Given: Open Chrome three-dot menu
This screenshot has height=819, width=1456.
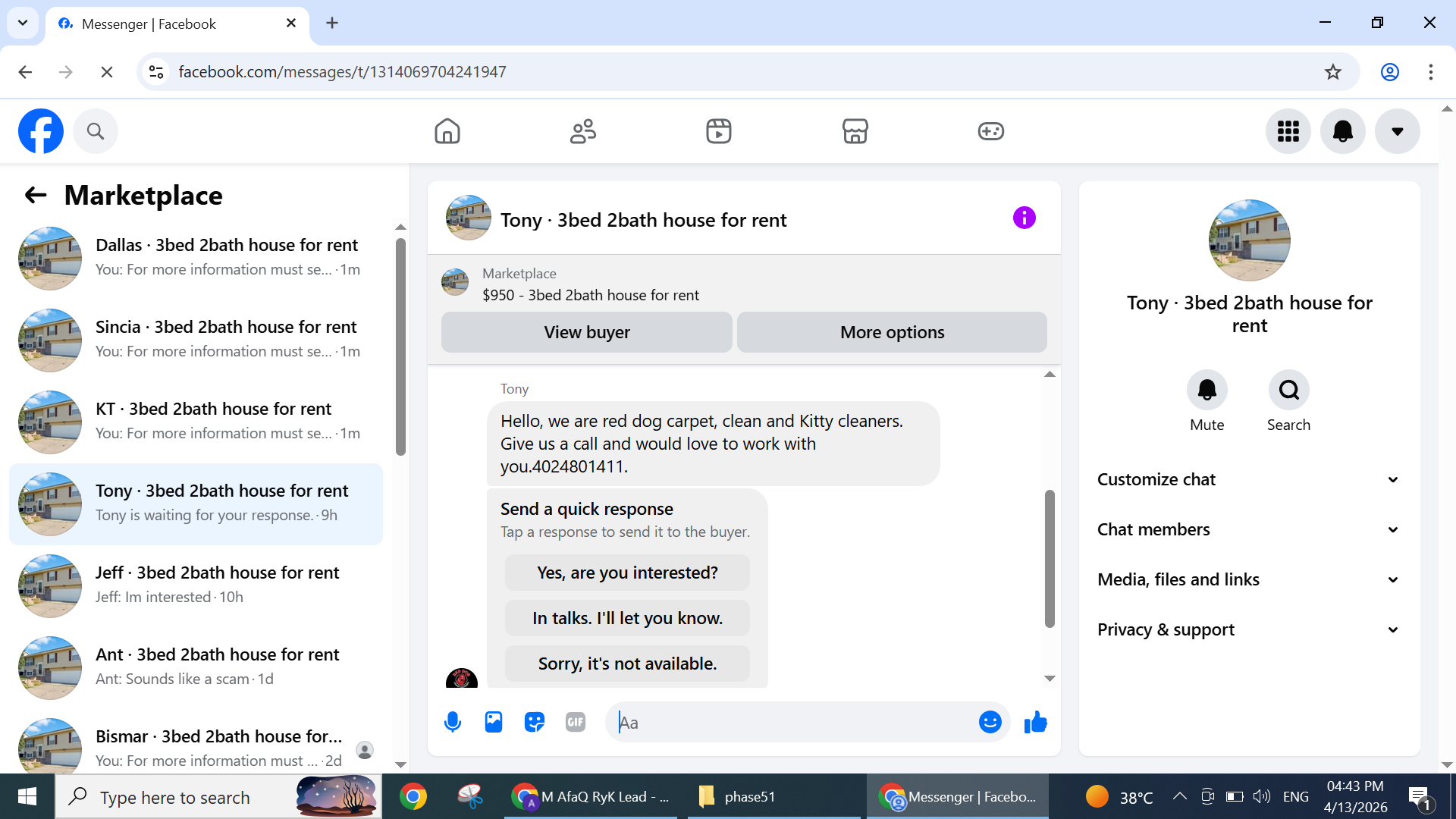Looking at the screenshot, I should pyautogui.click(x=1430, y=72).
